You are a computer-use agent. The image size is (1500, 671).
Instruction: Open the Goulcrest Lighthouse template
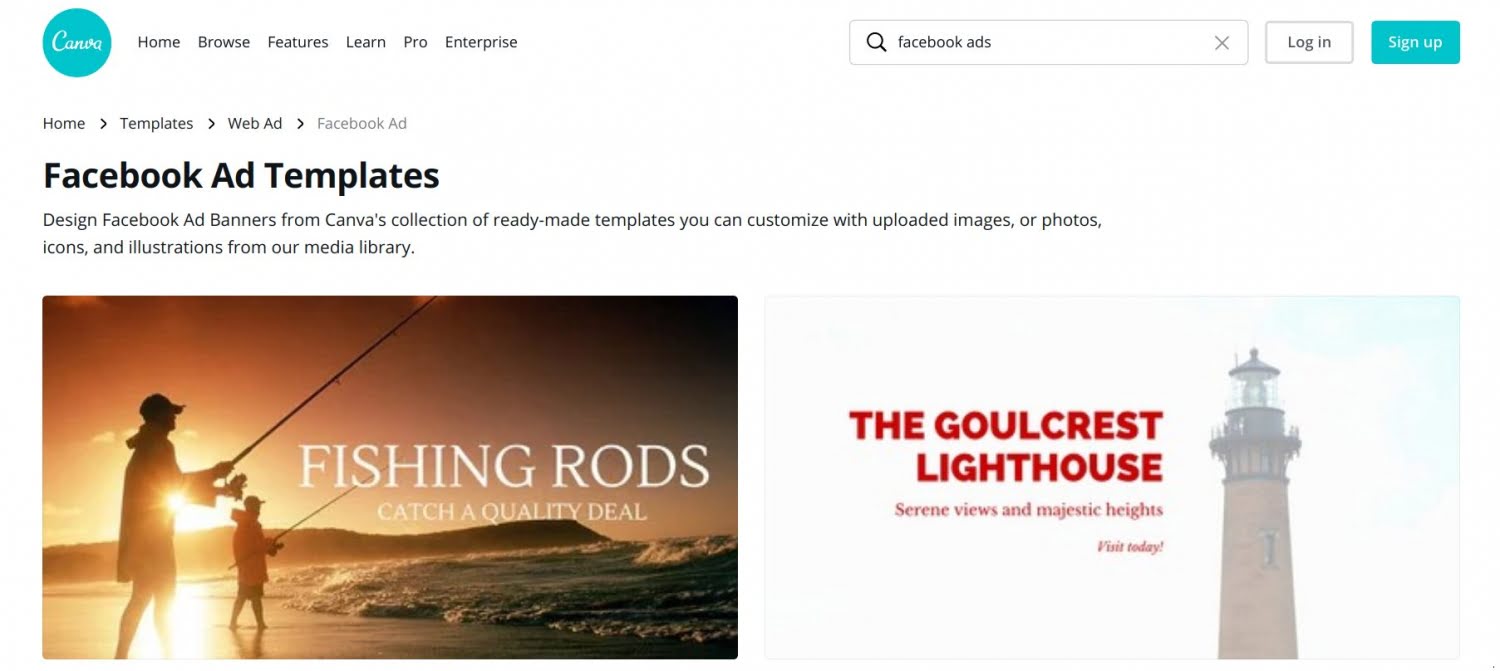[x=1112, y=477]
